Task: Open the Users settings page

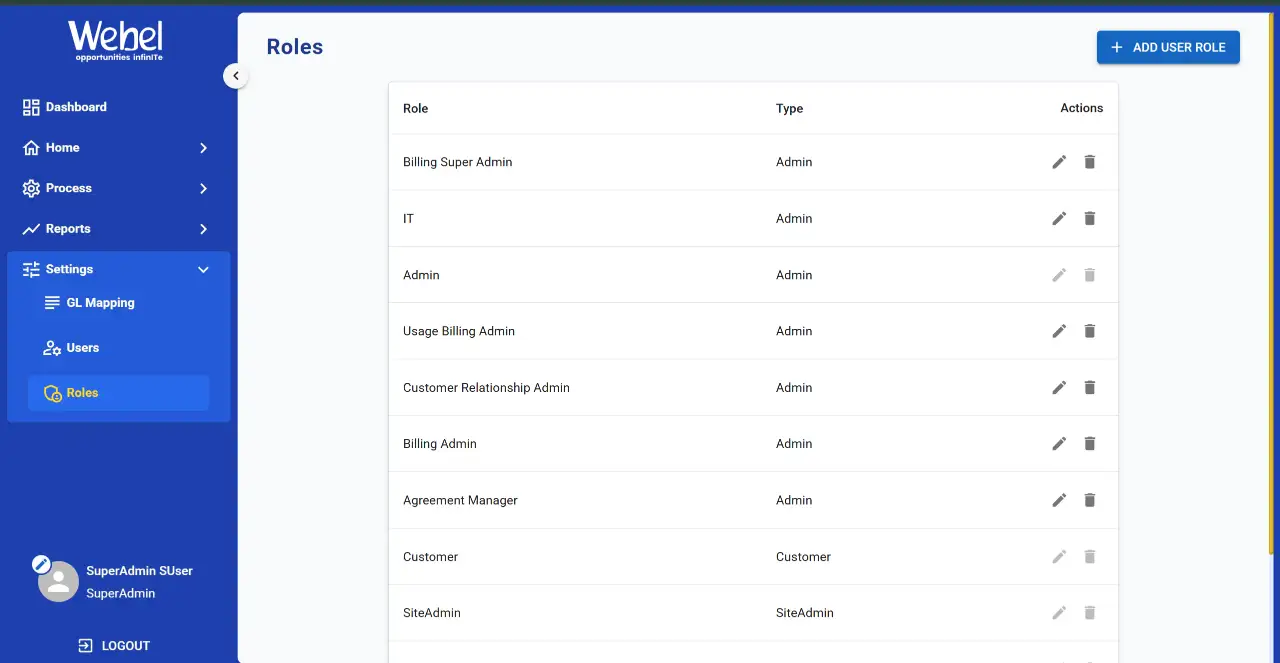Action: coord(82,348)
